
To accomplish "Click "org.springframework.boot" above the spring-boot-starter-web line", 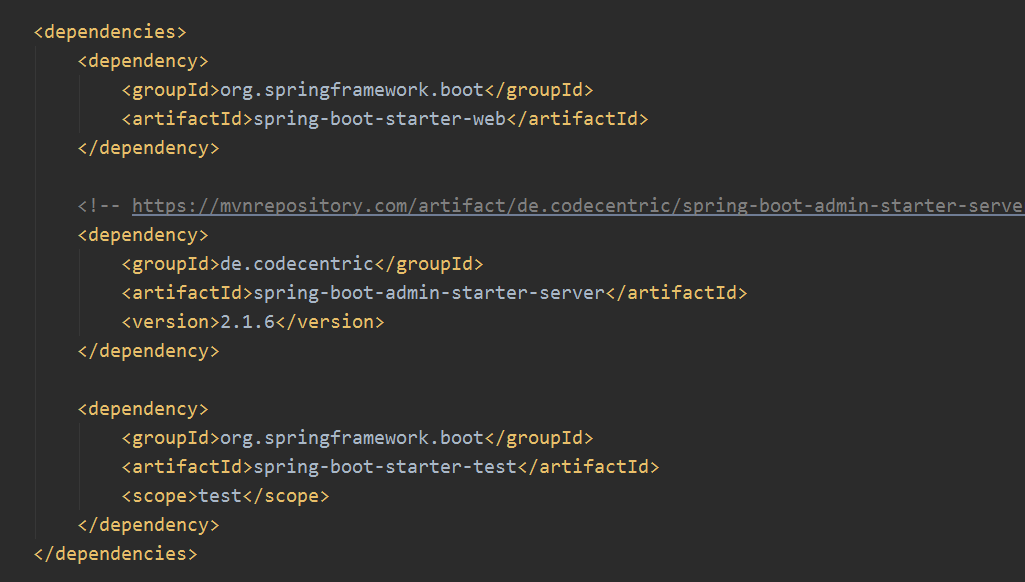I will pos(352,90).
